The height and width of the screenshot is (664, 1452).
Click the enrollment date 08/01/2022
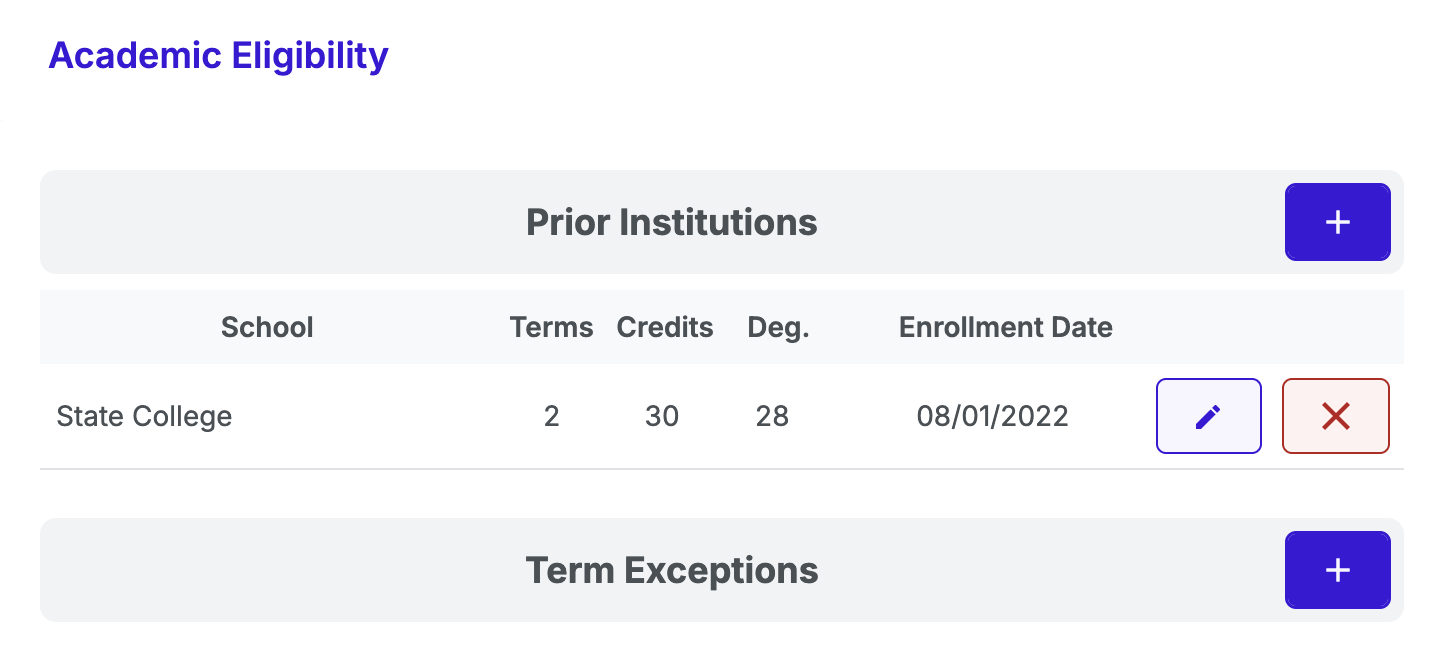tap(992, 416)
